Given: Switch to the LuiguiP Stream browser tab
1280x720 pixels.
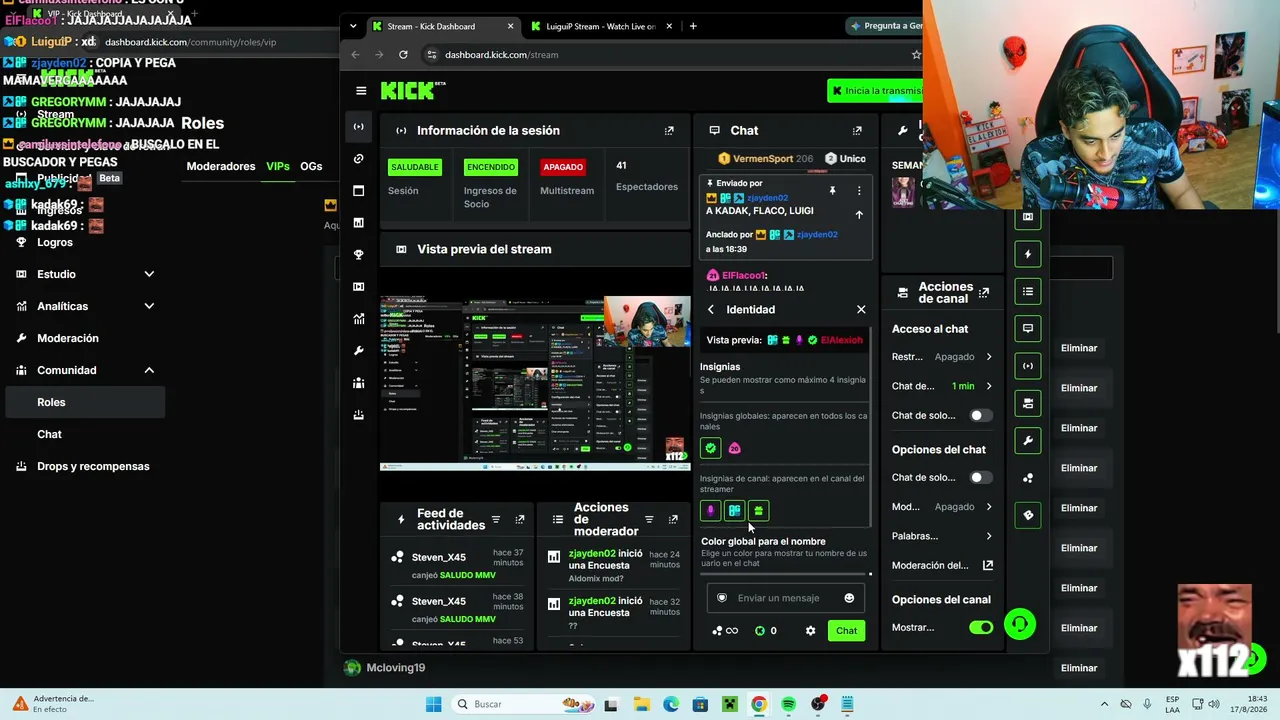Looking at the screenshot, I should pos(599,26).
